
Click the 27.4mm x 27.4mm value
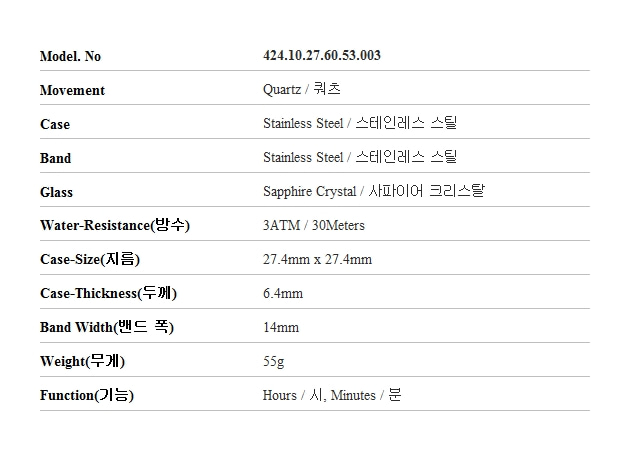coord(317,260)
